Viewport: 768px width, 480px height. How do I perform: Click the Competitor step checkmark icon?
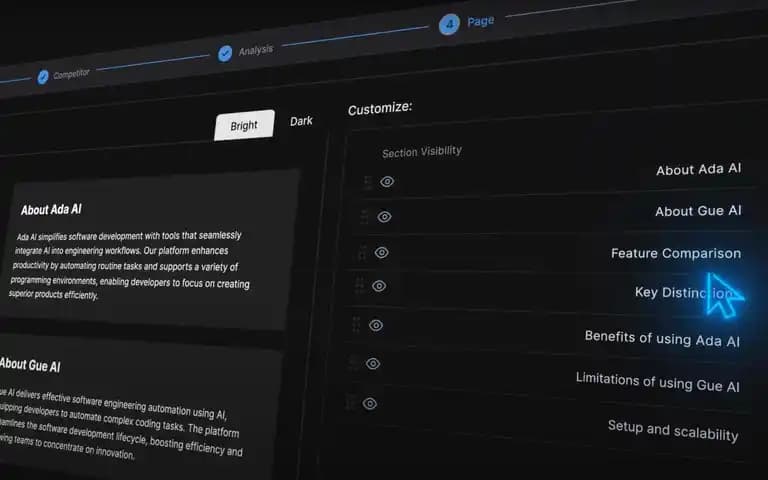coord(43,77)
